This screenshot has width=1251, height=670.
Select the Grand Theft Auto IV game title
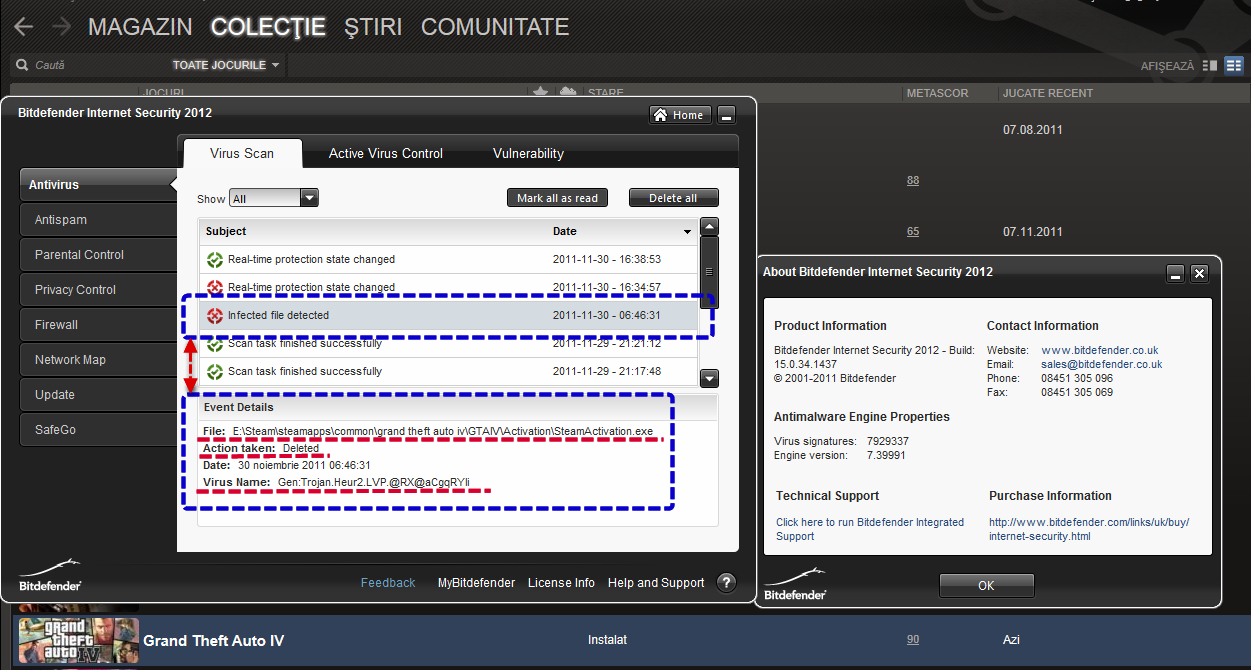tap(214, 640)
